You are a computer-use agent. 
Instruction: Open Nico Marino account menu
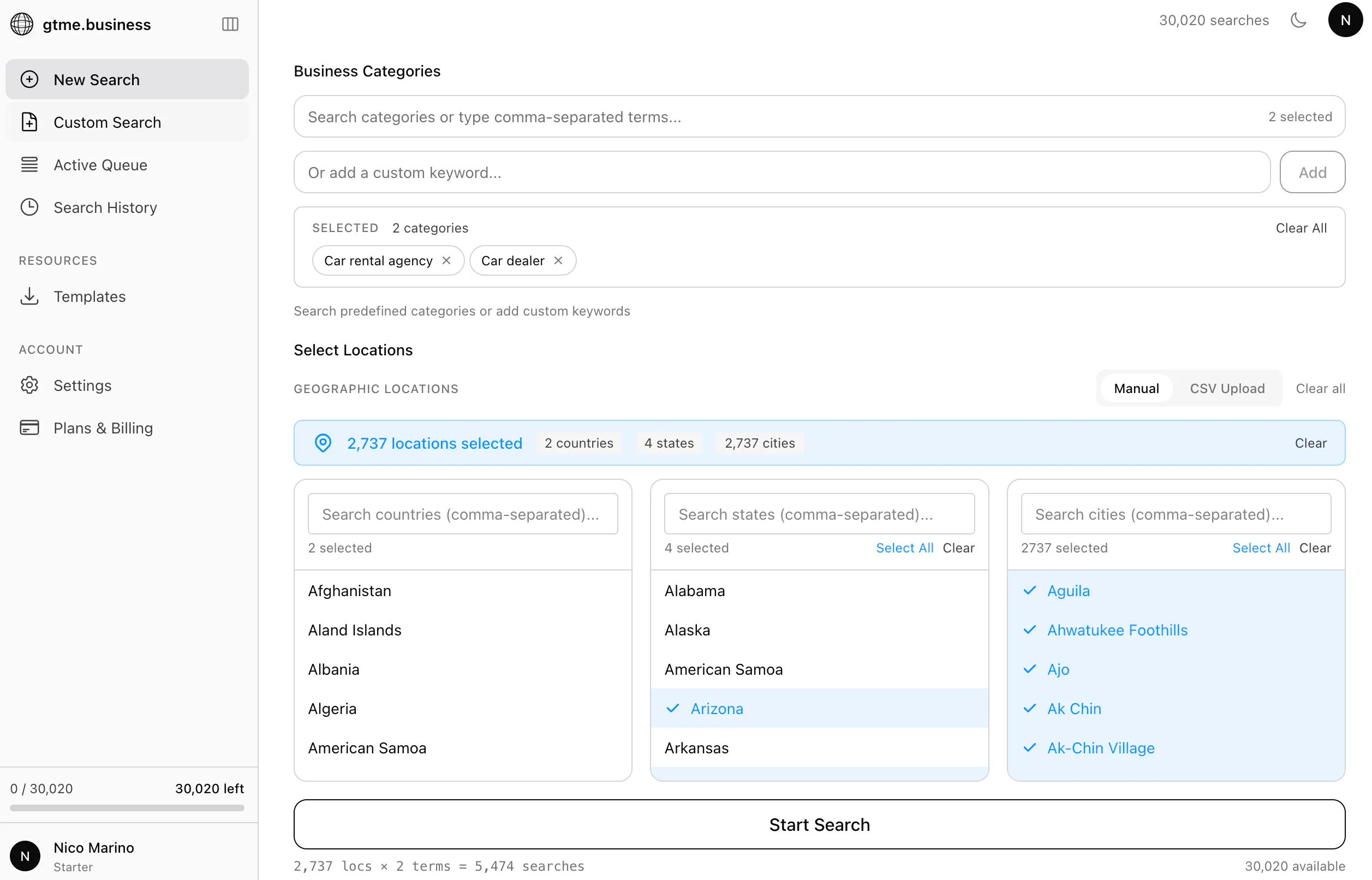coord(128,856)
